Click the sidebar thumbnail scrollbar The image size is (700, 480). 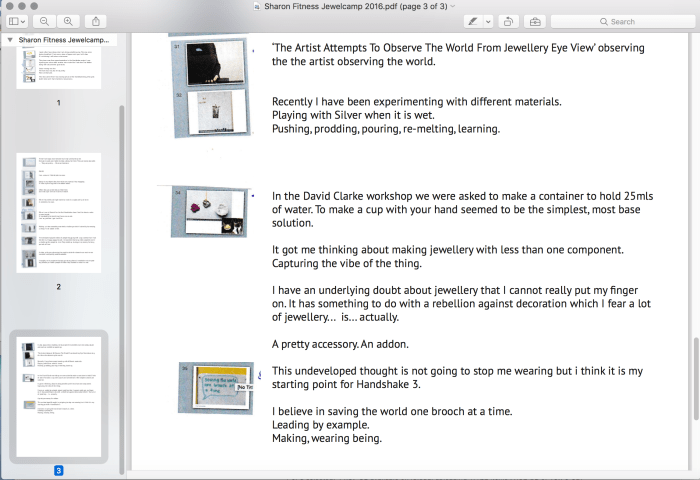(x=122, y=280)
